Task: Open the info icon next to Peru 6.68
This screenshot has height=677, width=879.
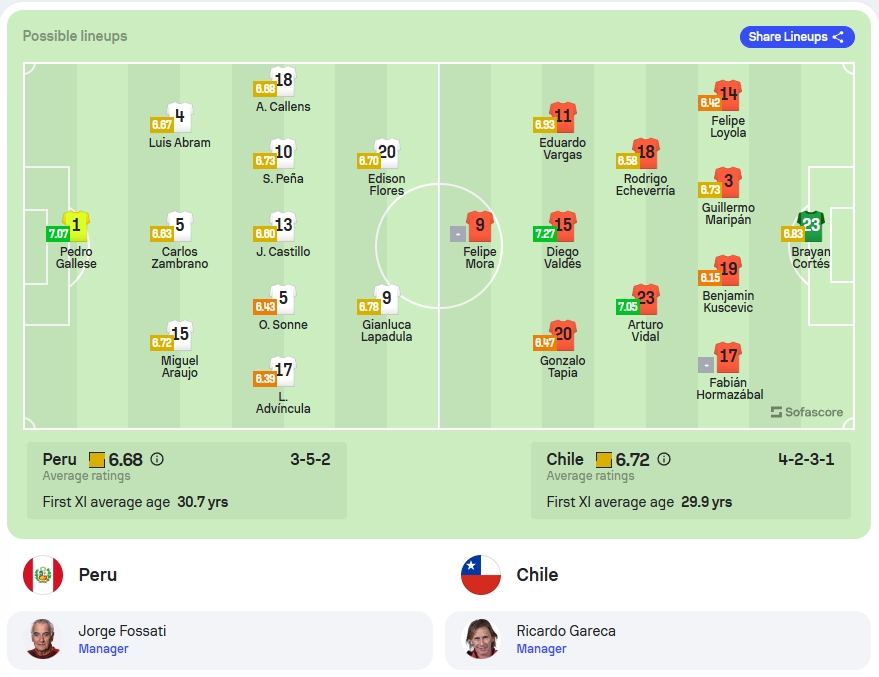Action: 157,460
